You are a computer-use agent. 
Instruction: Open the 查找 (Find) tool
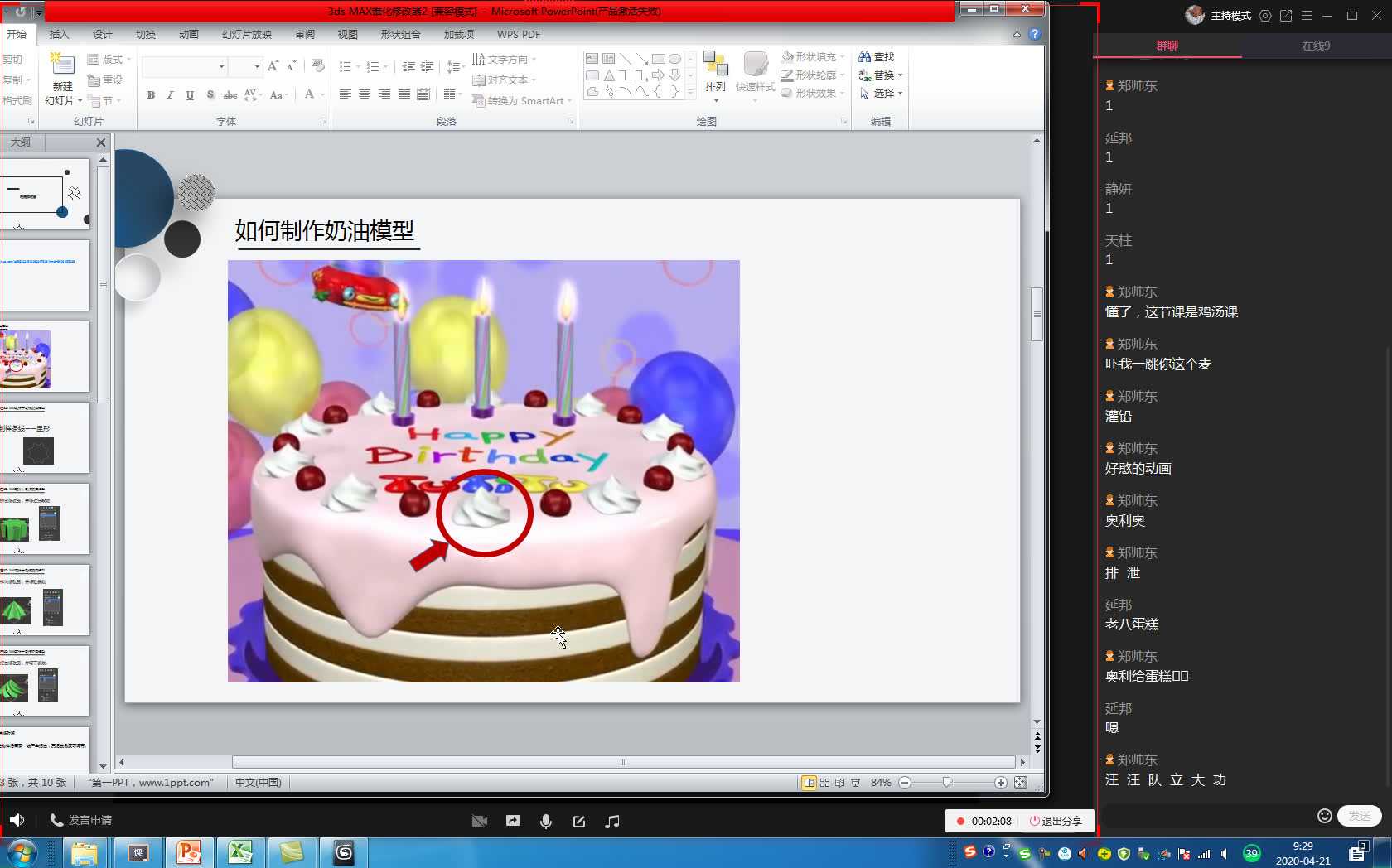tap(877, 56)
